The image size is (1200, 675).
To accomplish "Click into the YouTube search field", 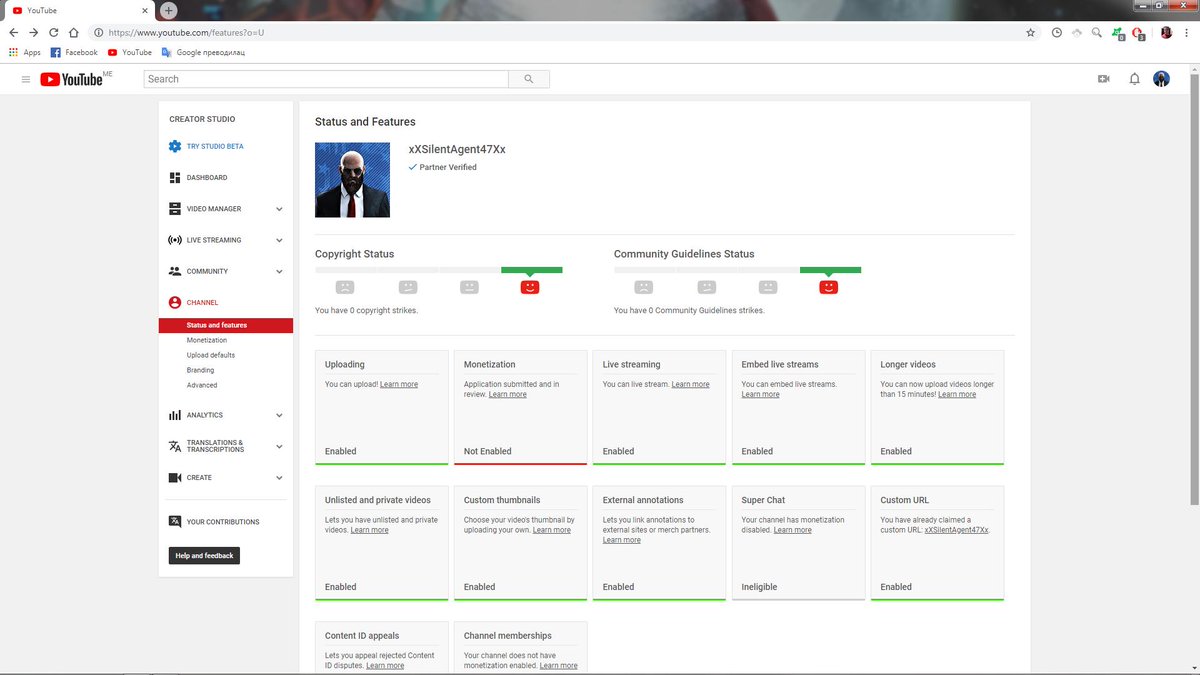I will (x=326, y=79).
